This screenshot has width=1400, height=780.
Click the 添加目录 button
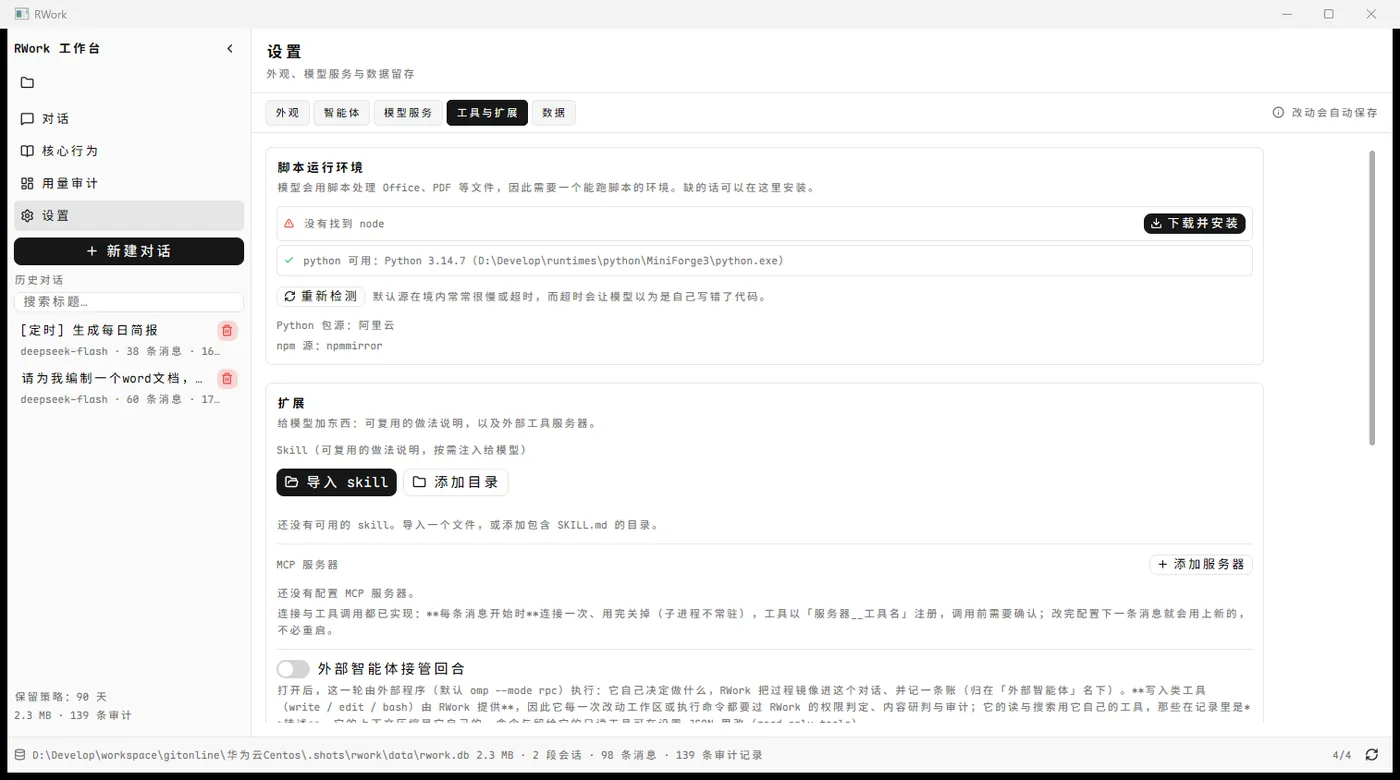(x=456, y=482)
